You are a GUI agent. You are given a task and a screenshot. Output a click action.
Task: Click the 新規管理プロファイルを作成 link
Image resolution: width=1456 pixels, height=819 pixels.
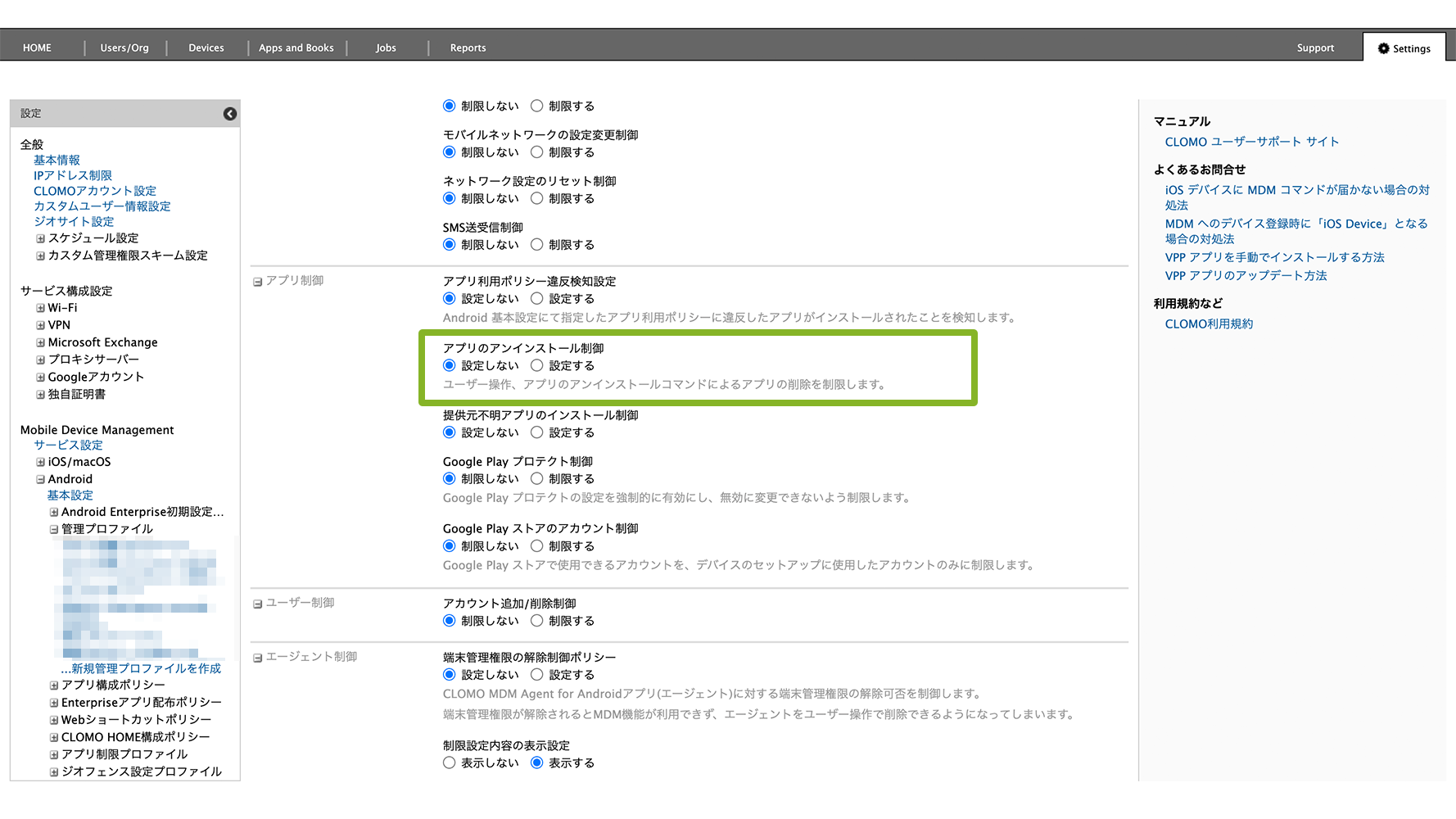point(145,668)
